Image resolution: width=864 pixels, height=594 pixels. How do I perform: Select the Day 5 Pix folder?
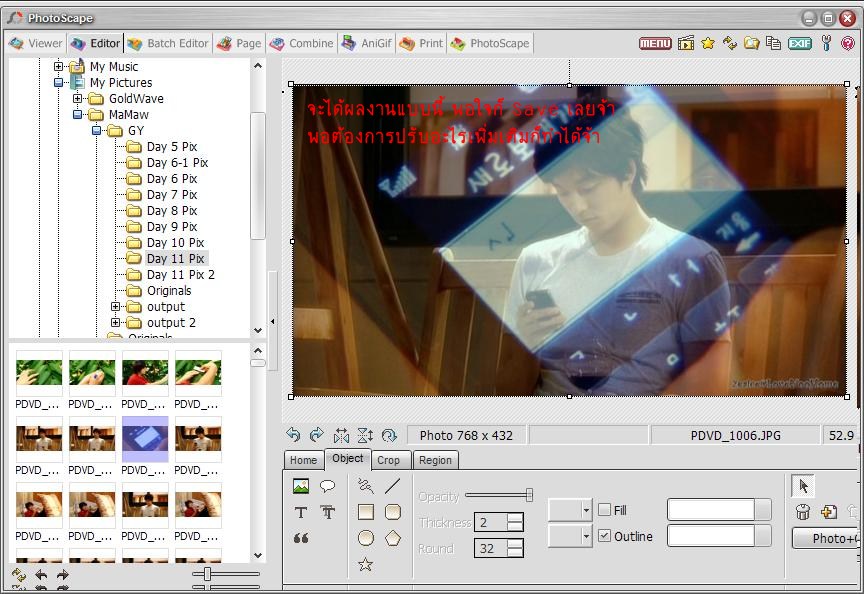[x=172, y=147]
